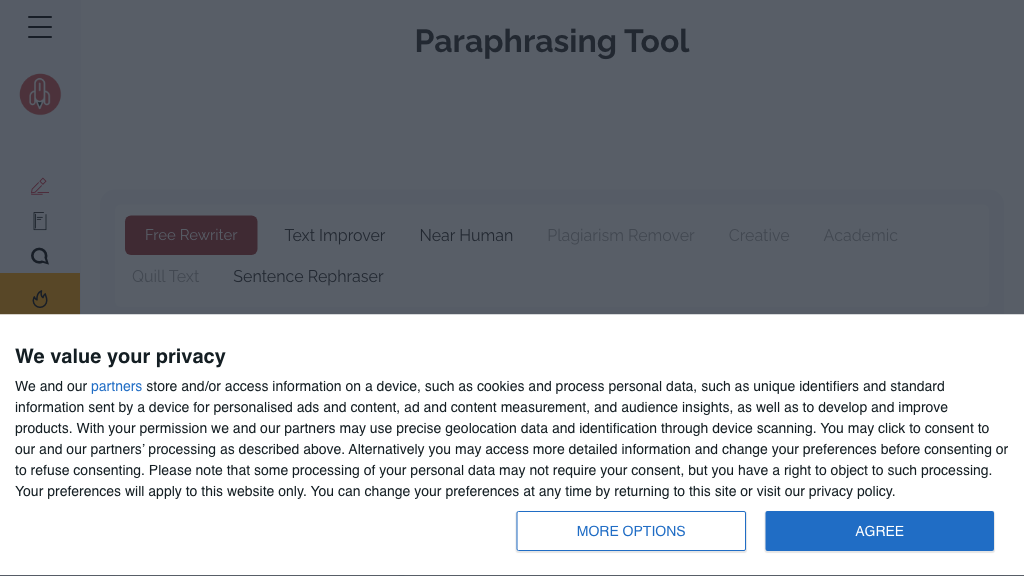Switch to Creative rewriting mode
This screenshot has height=576, width=1024.
(758, 235)
